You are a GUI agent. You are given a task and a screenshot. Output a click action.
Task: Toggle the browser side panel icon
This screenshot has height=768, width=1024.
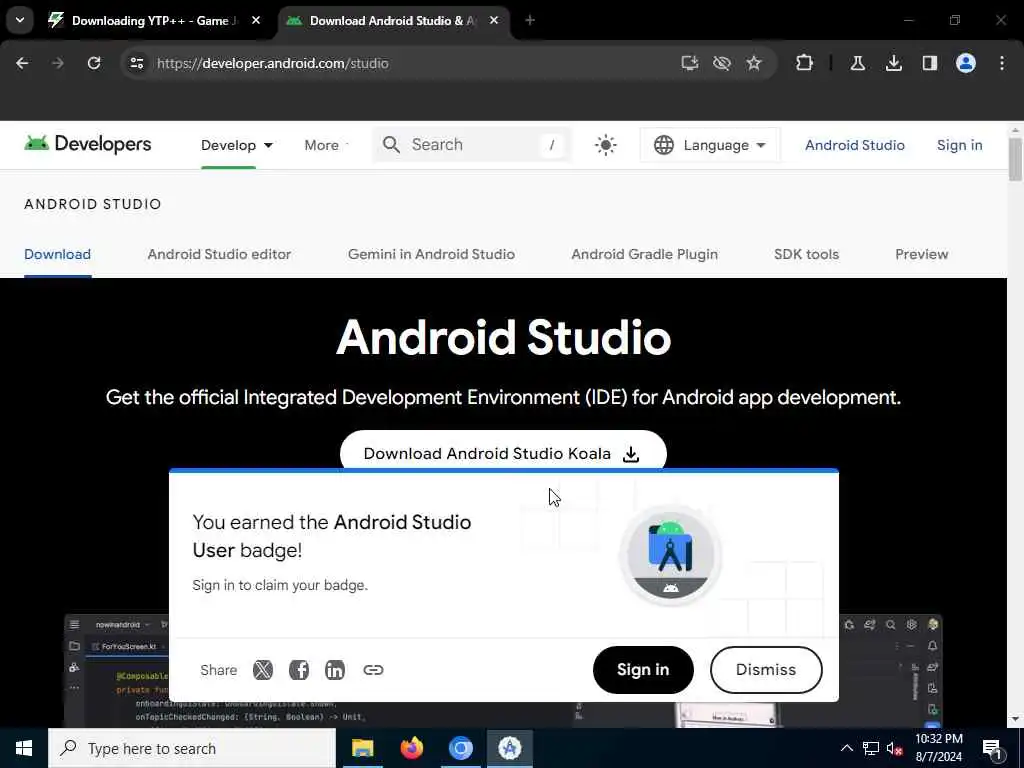tap(929, 63)
